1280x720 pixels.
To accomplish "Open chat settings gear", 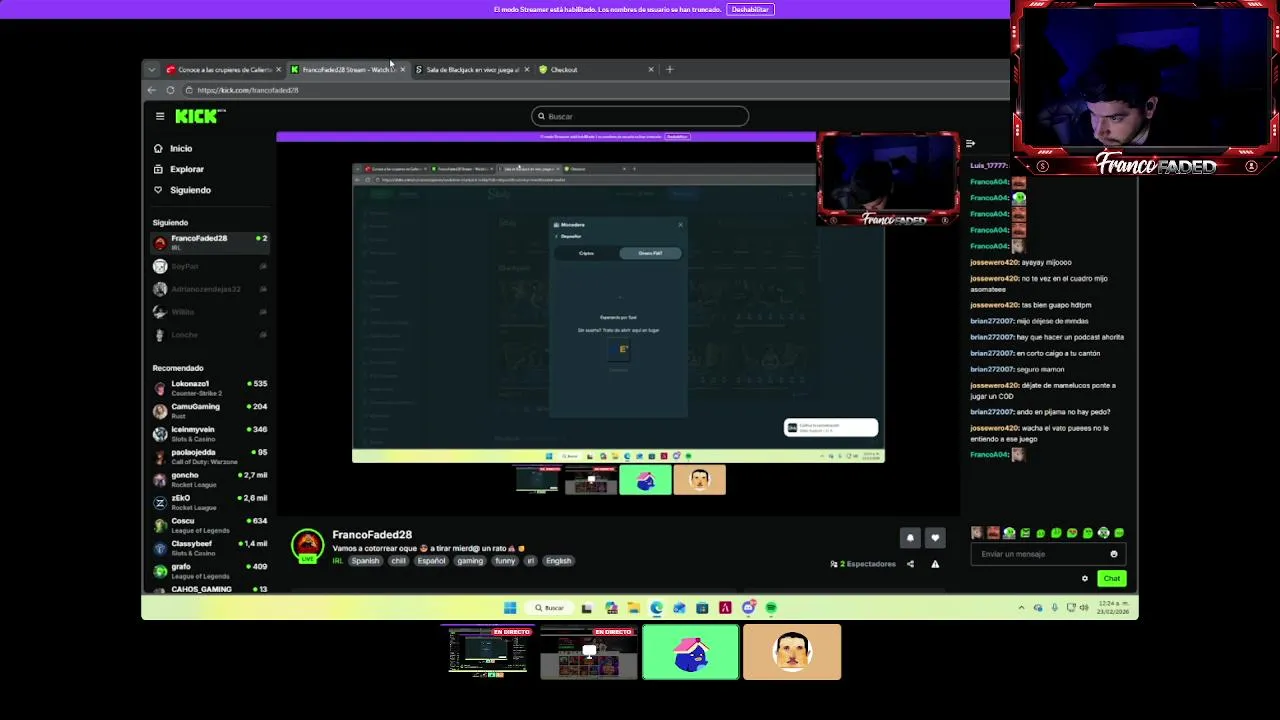I will (1085, 578).
